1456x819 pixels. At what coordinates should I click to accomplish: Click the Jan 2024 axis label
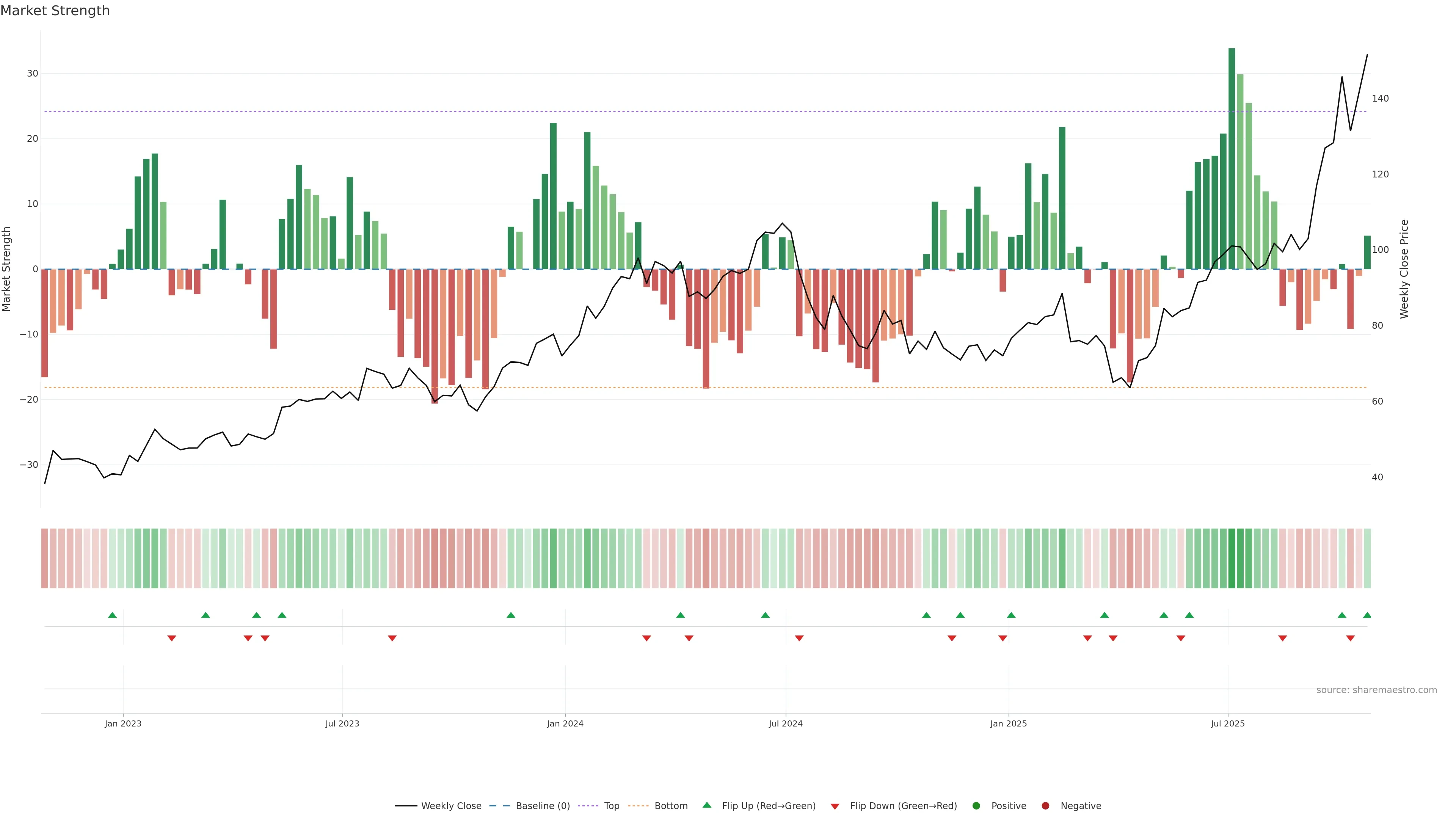point(565,723)
